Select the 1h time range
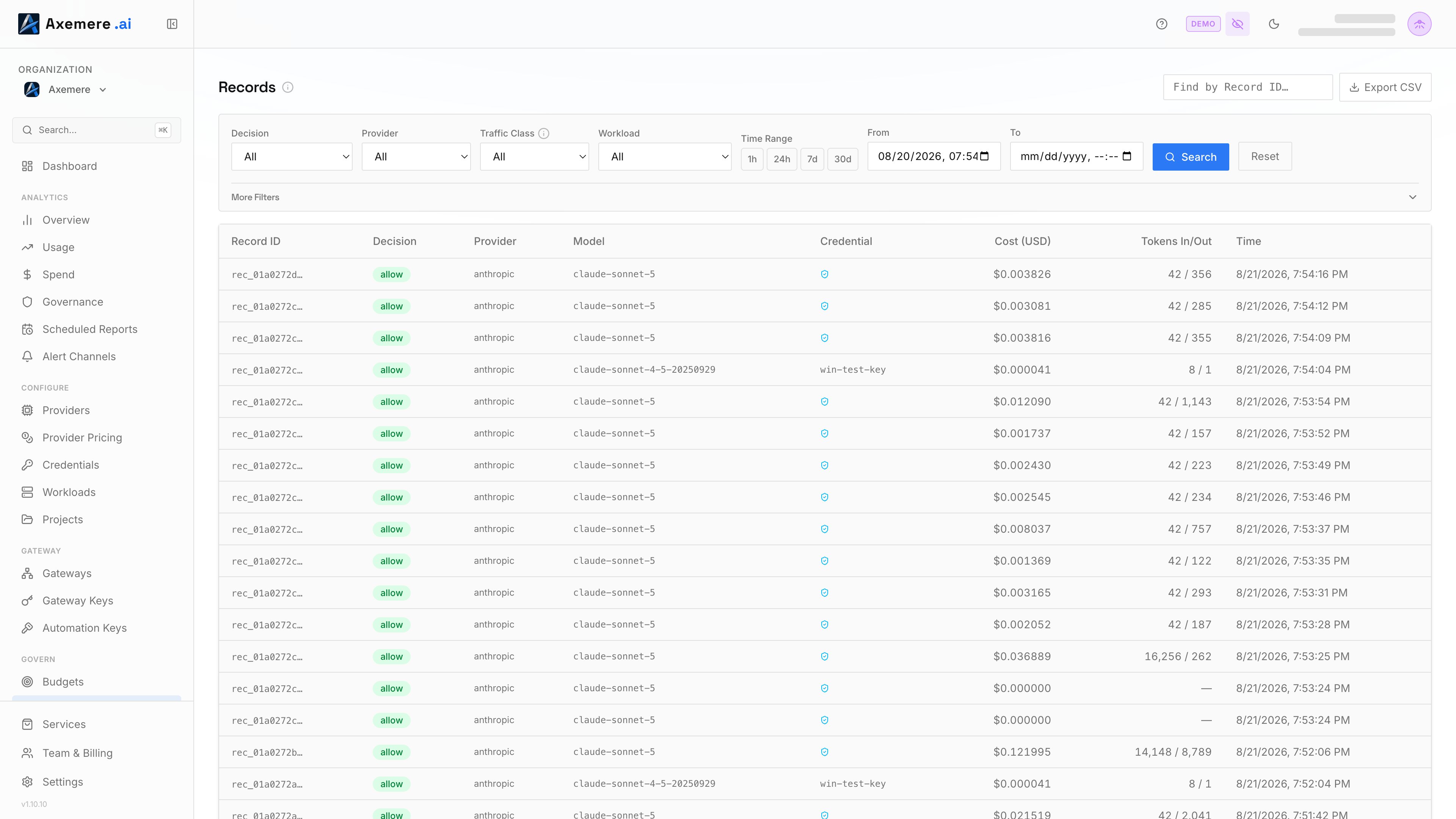Screen dimensions: 1456x819 (752, 159)
